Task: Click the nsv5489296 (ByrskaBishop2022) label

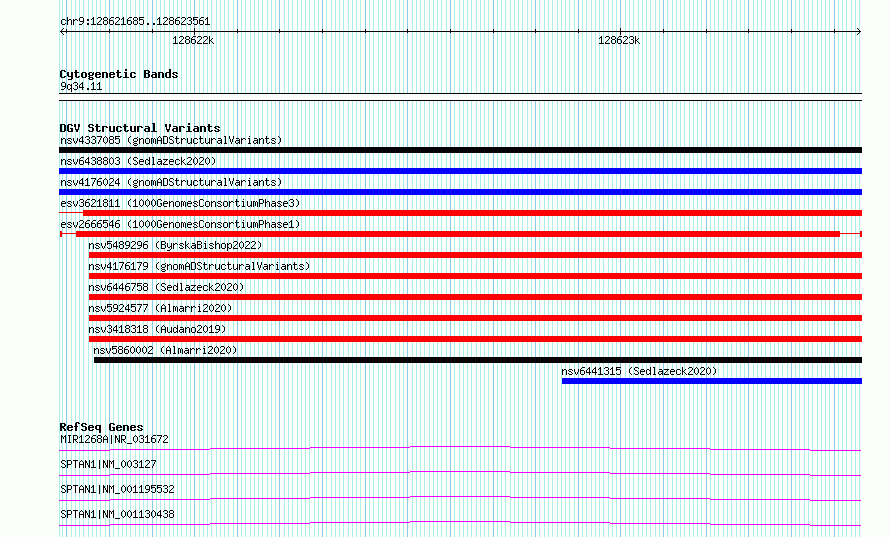Action: [x=175, y=245]
